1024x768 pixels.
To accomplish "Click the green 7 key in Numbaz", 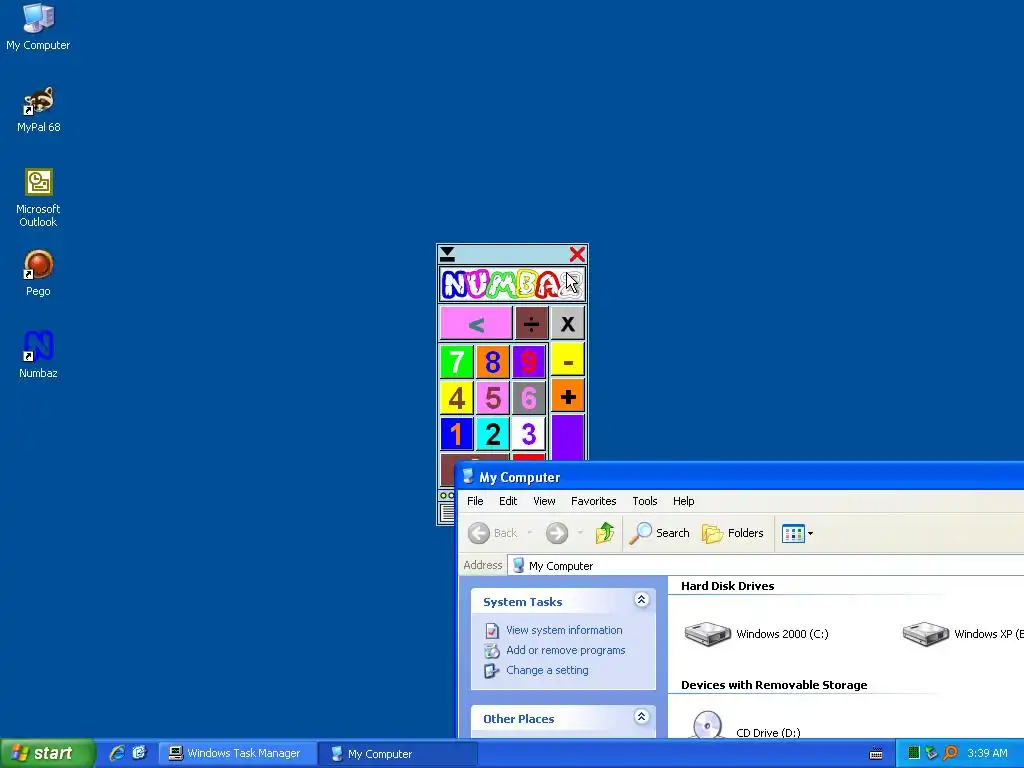I will (456, 362).
